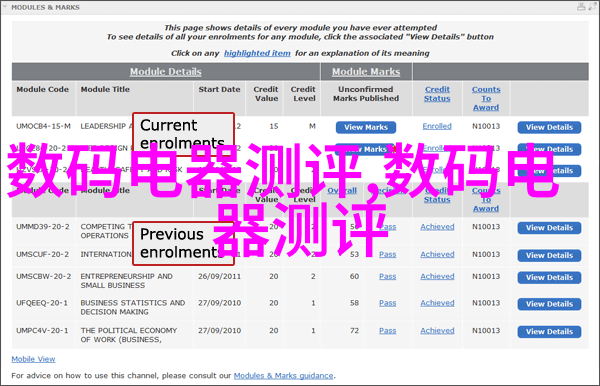This screenshot has height=386, width=600.
Task: Click award code N10013 in the UMOCB4-15-M row
Action: point(486,126)
